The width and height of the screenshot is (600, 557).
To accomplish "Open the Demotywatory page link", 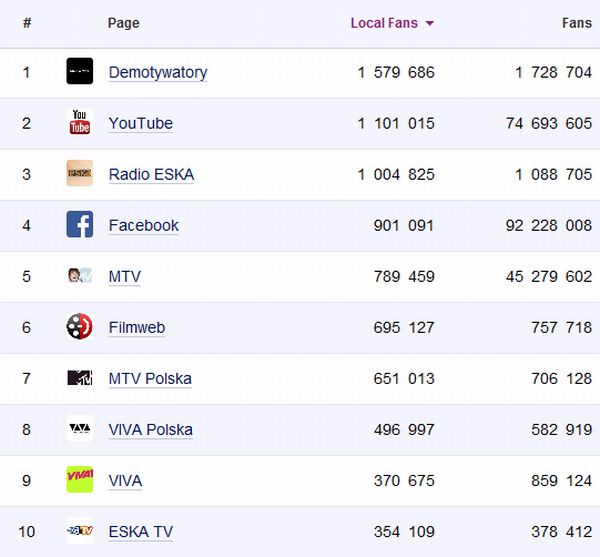I will pyautogui.click(x=158, y=72).
